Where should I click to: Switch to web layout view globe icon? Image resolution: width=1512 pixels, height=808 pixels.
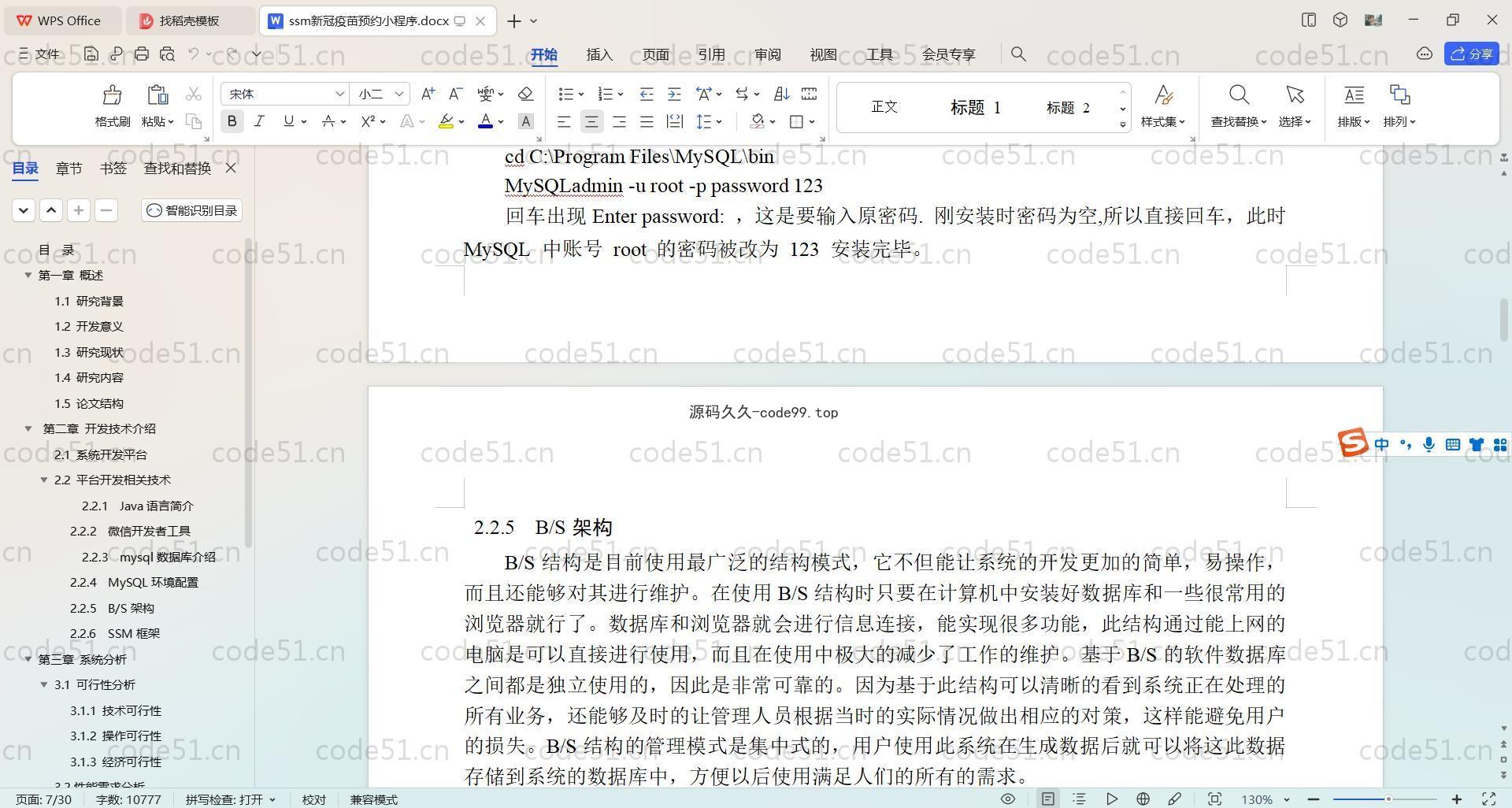1143,799
